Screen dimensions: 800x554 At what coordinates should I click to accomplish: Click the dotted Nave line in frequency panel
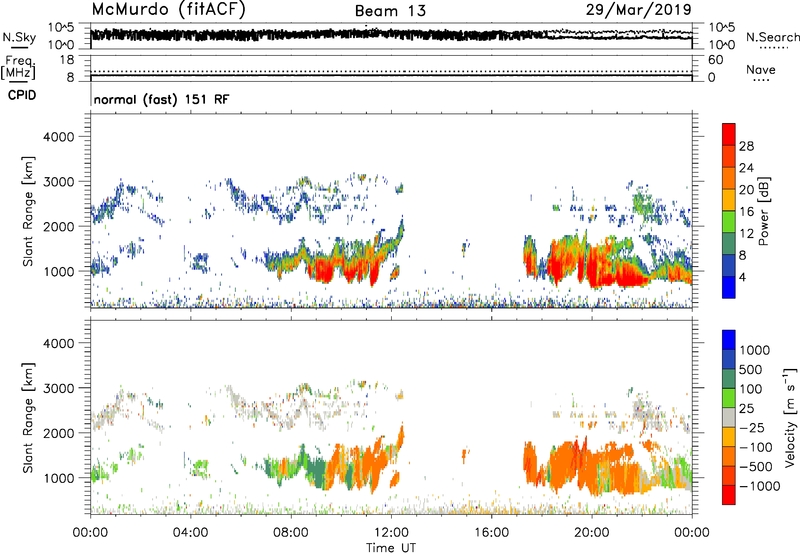(x=391, y=71)
